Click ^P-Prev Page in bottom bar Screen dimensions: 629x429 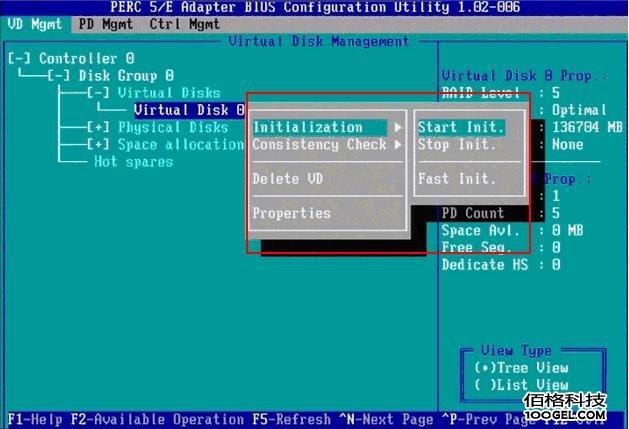(489, 419)
